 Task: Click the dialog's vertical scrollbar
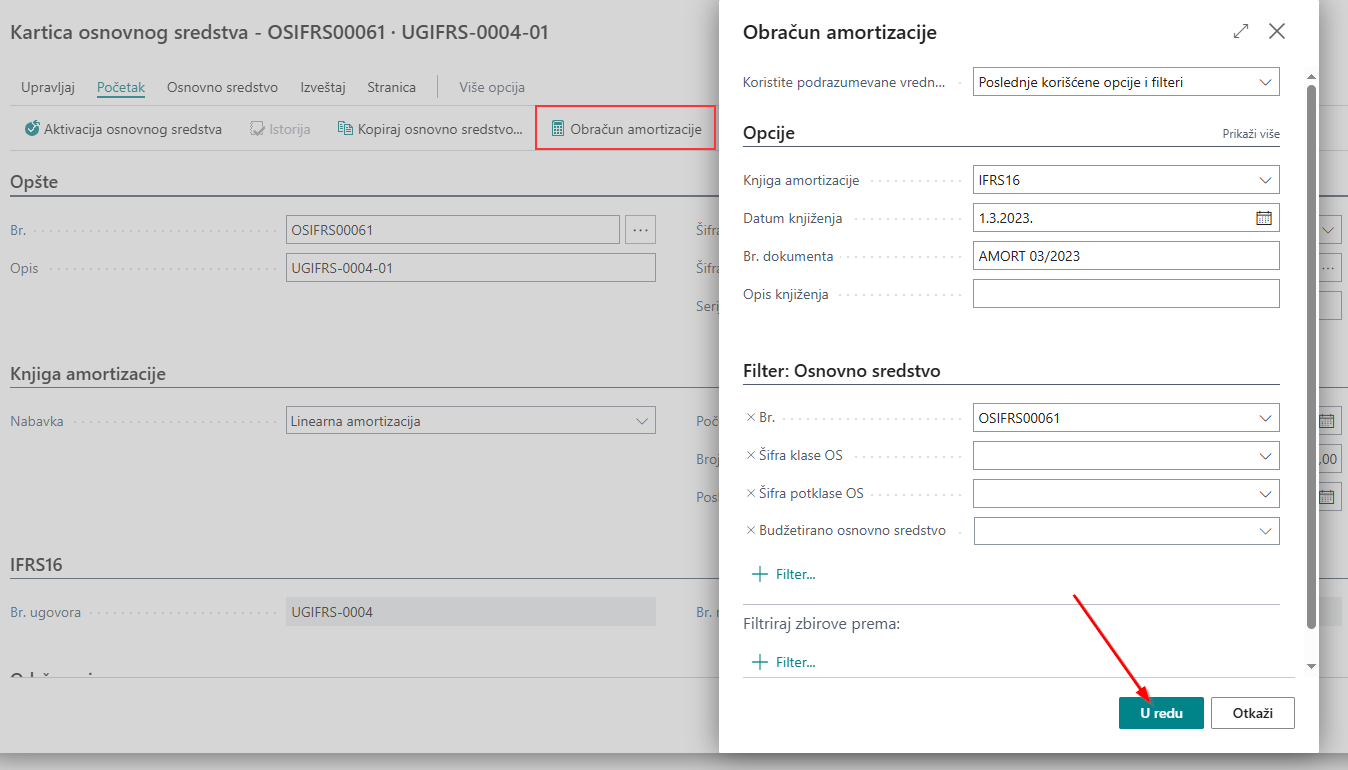point(1311,357)
